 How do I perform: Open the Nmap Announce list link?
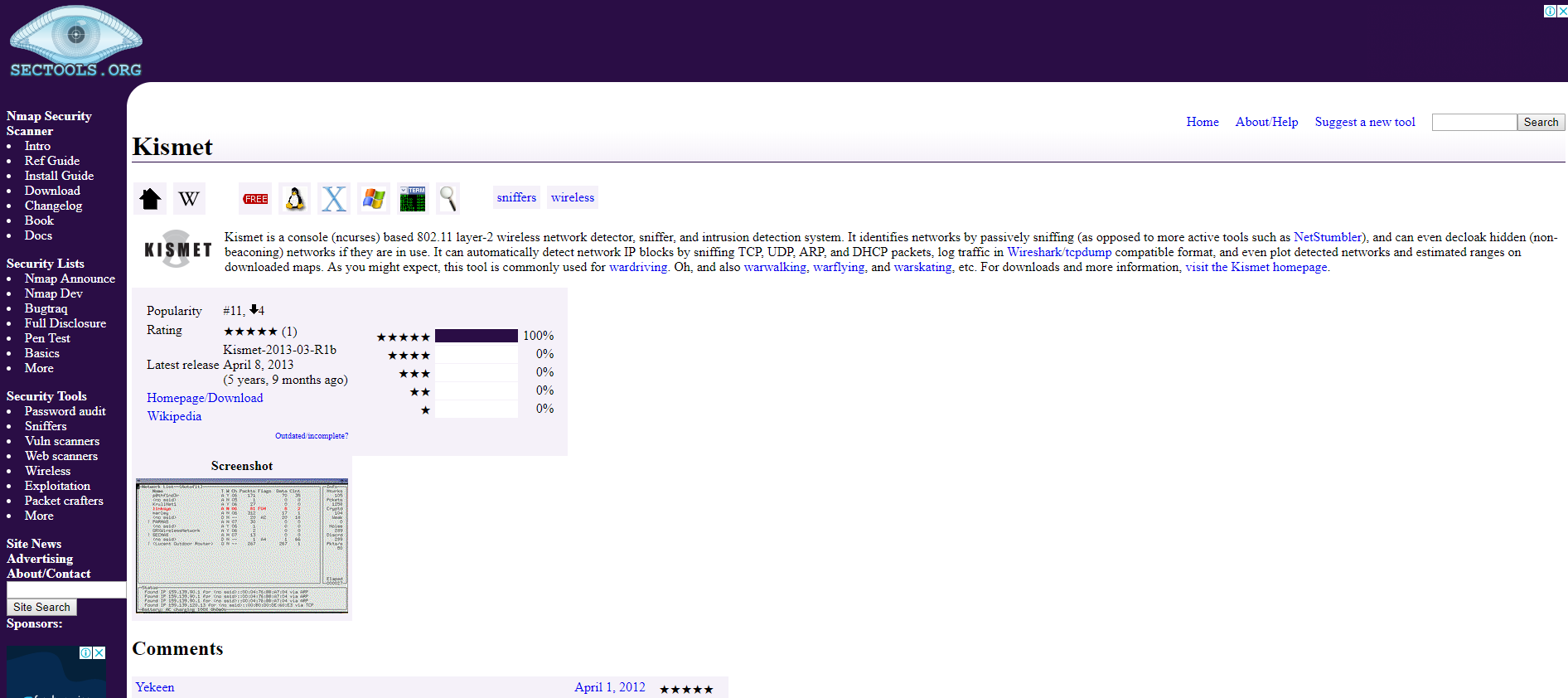click(x=70, y=279)
